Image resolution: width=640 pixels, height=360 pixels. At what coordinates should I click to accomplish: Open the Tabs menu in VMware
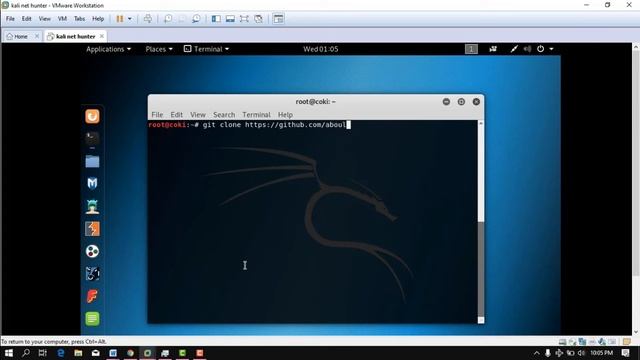click(79, 19)
